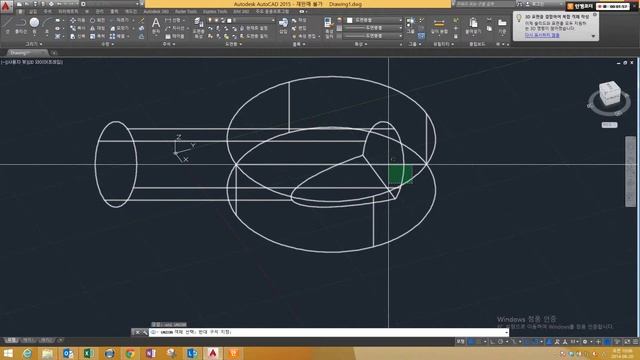Open the Raster Tools ribbon tab
Screen dimensions: 640x360
pyautogui.click(x=186, y=12)
